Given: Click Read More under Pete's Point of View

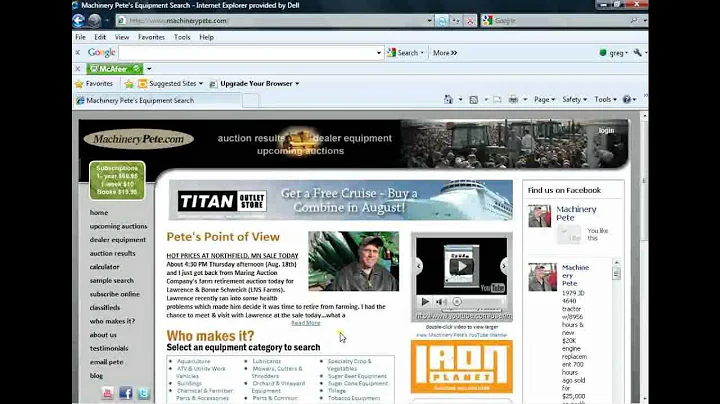Looking at the screenshot, I should [x=306, y=323].
